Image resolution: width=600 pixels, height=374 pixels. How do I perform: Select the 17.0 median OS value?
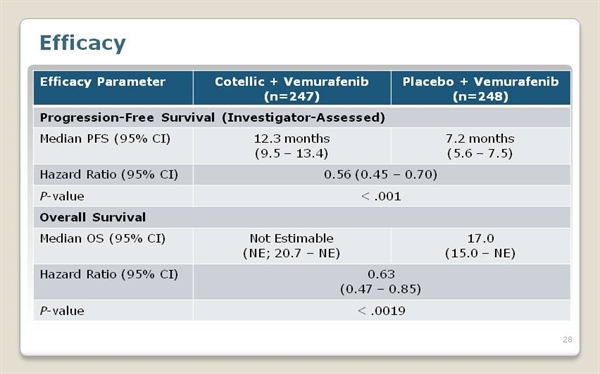pyautogui.click(x=481, y=238)
